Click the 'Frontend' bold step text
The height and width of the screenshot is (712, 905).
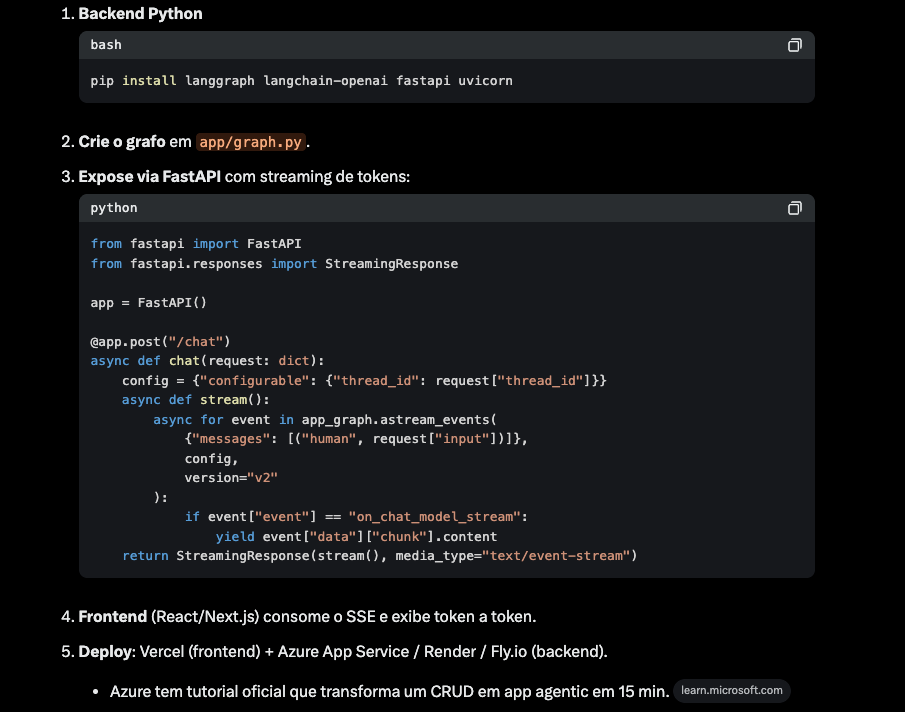coord(112,616)
